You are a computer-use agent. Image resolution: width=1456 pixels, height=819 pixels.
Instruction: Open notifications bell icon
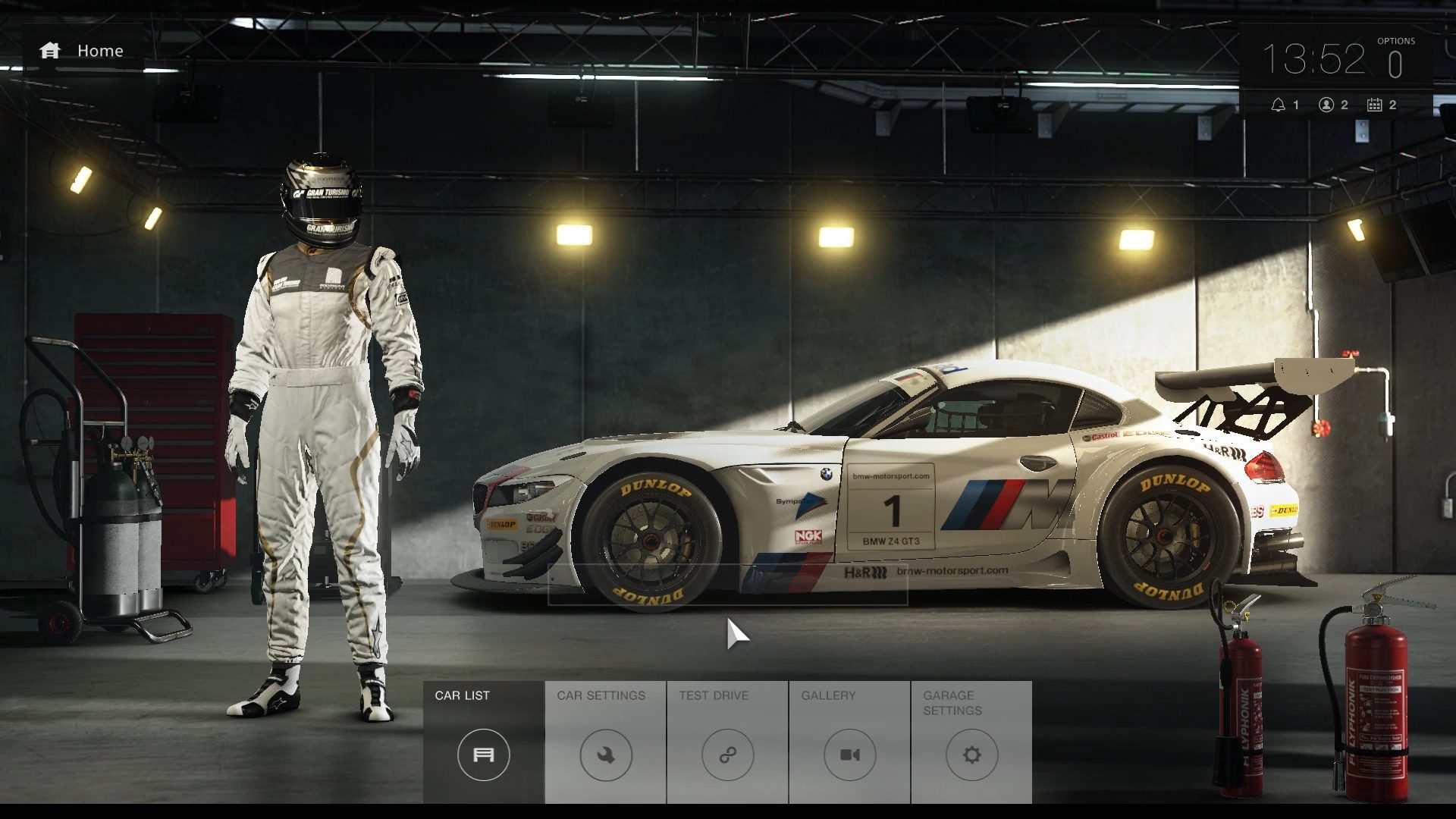coord(1278,105)
